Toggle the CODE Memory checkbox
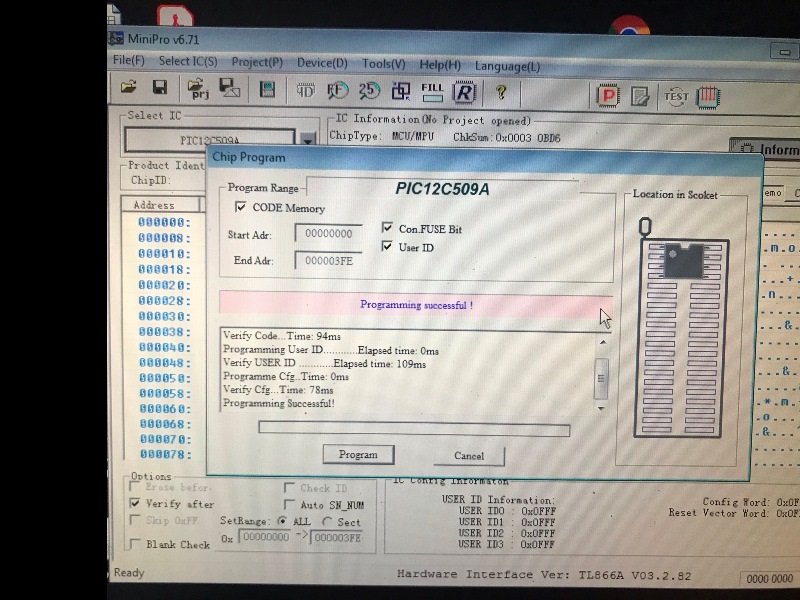The image size is (800, 600). pos(240,208)
